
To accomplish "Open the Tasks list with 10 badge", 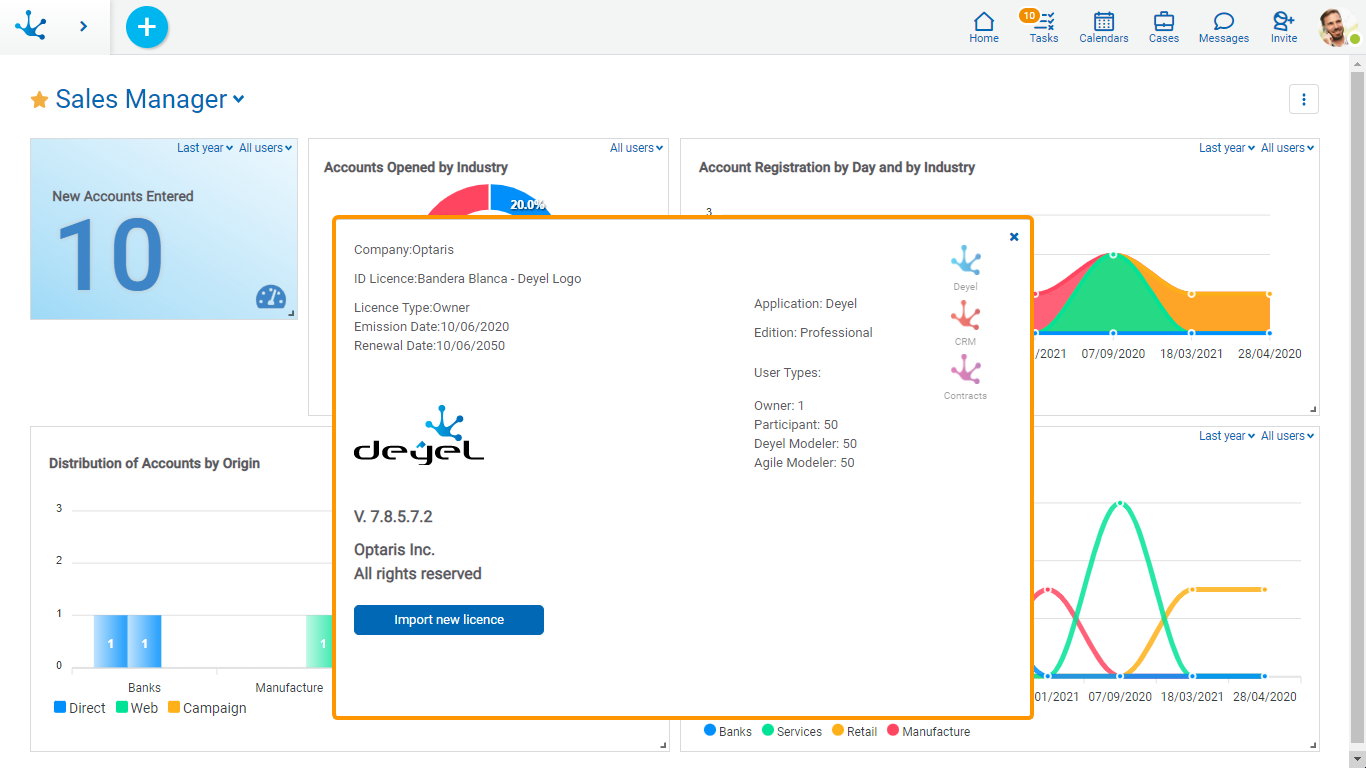I will [x=1043, y=27].
